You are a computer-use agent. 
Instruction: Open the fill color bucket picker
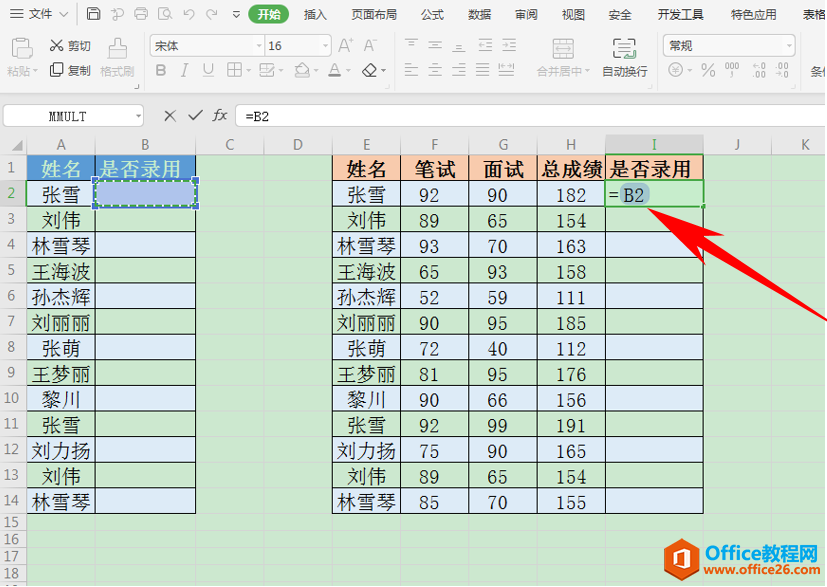(305, 70)
